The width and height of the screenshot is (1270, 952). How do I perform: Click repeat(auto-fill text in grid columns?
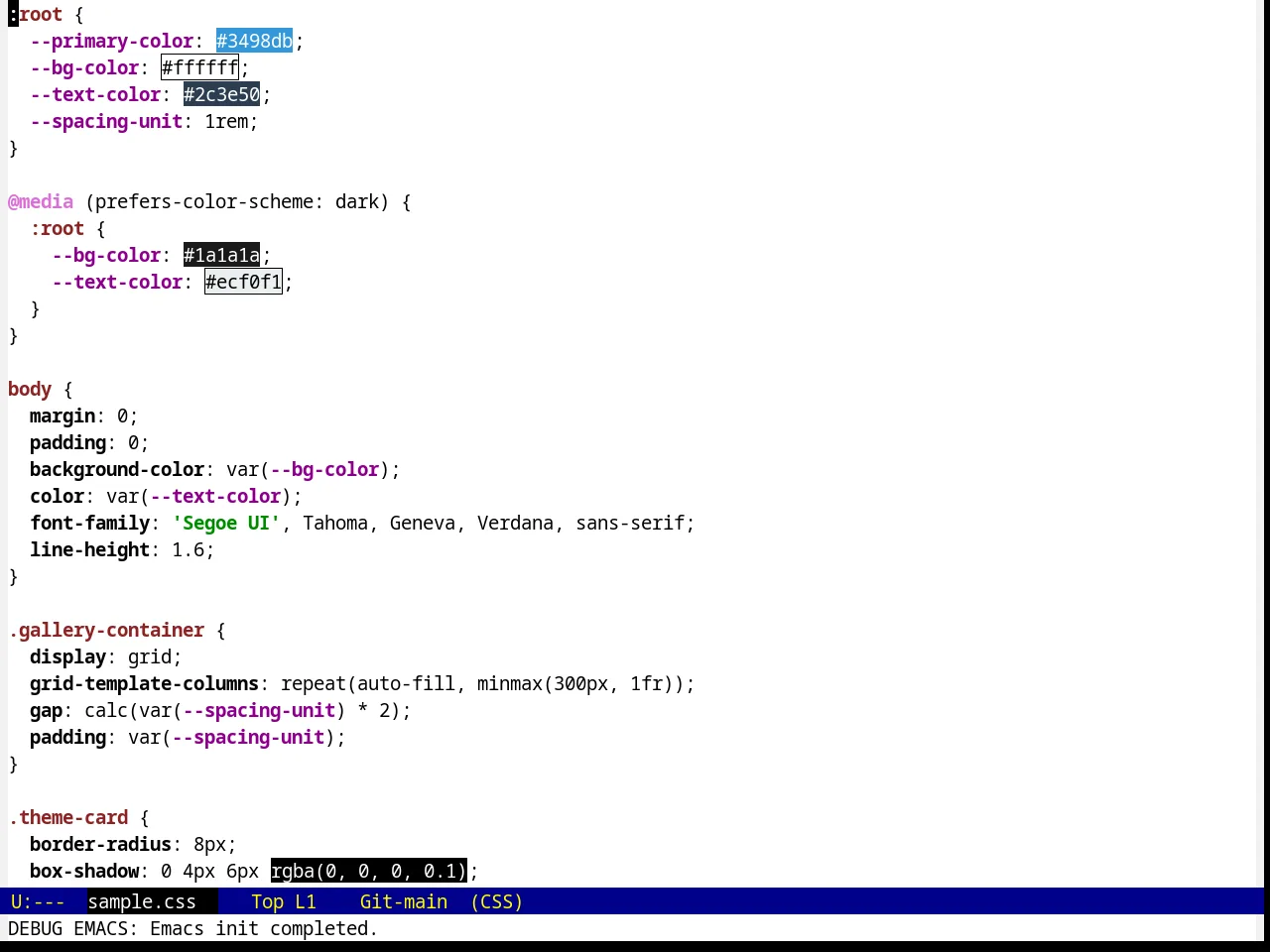click(x=368, y=683)
